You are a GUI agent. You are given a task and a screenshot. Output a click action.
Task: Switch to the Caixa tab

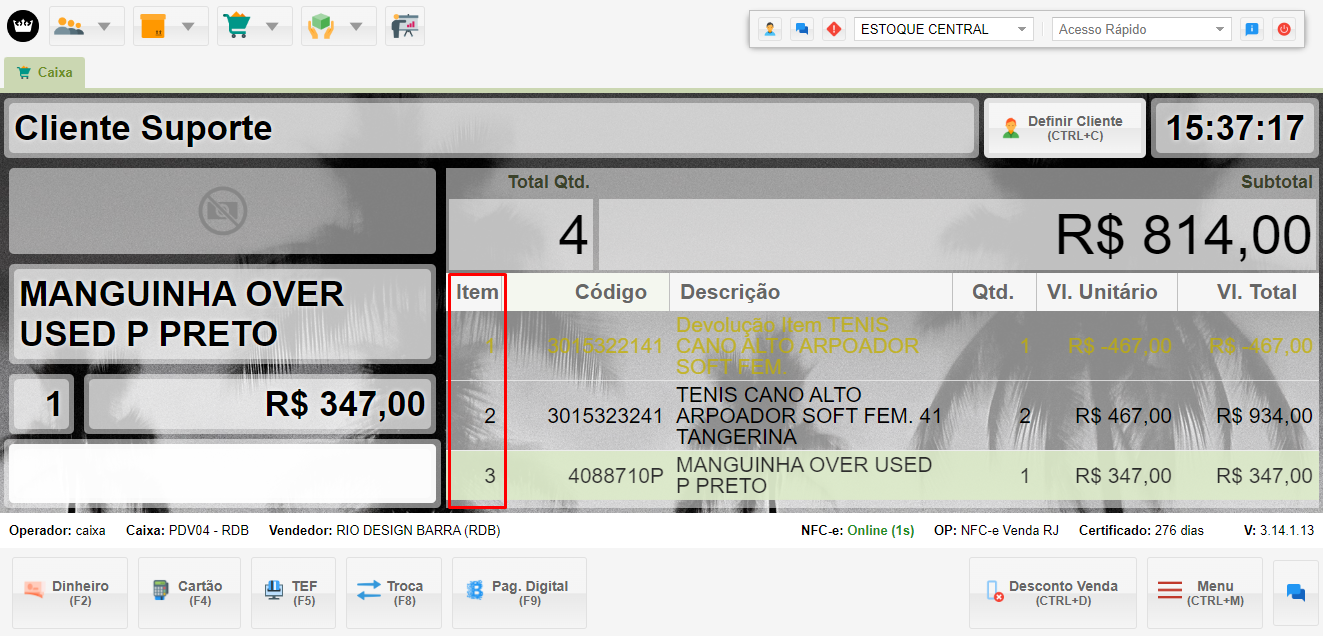45,72
